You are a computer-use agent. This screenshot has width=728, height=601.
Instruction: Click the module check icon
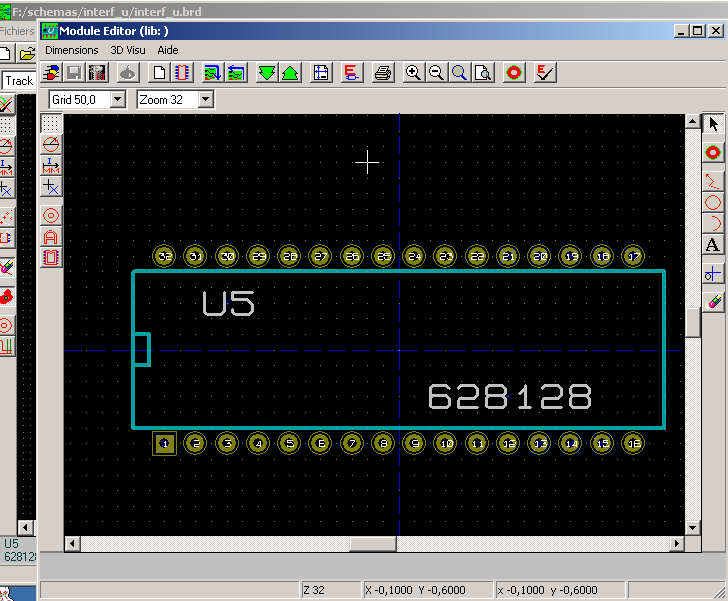pyautogui.click(x=544, y=73)
